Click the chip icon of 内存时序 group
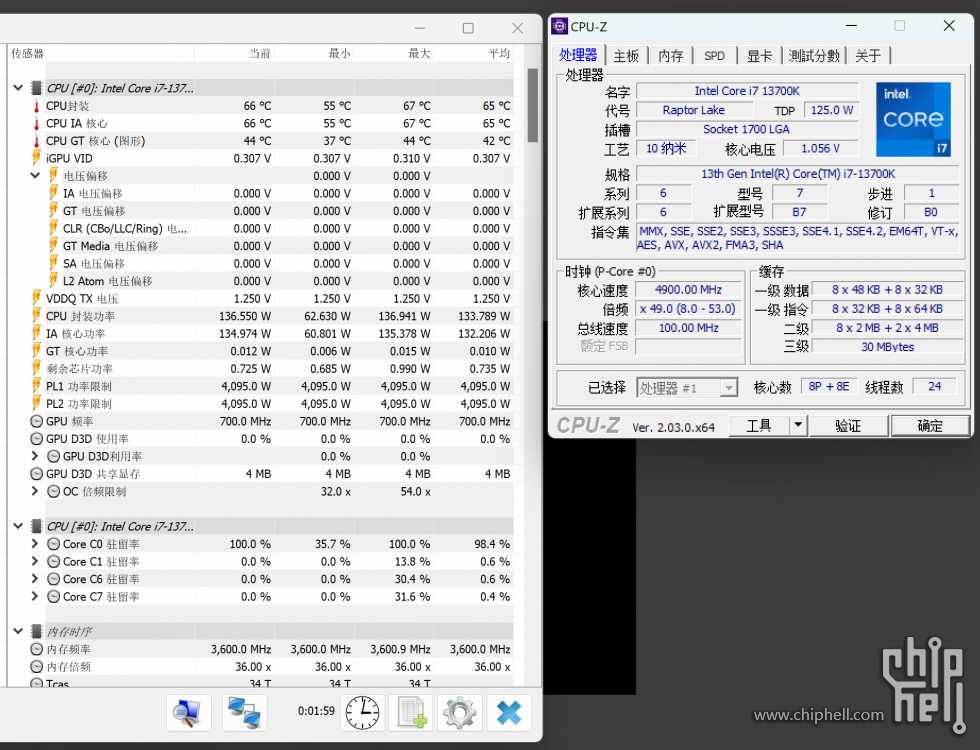 click(x=37, y=631)
